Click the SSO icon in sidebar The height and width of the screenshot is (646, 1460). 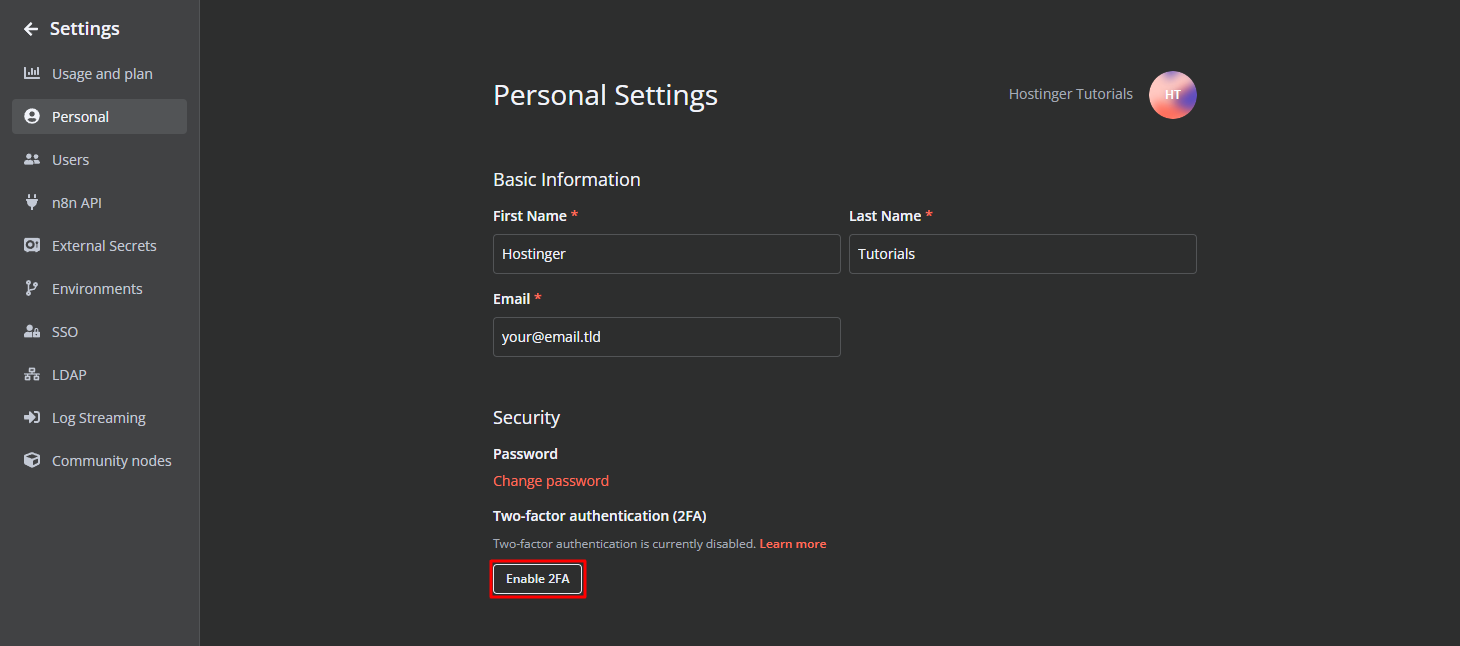32,331
